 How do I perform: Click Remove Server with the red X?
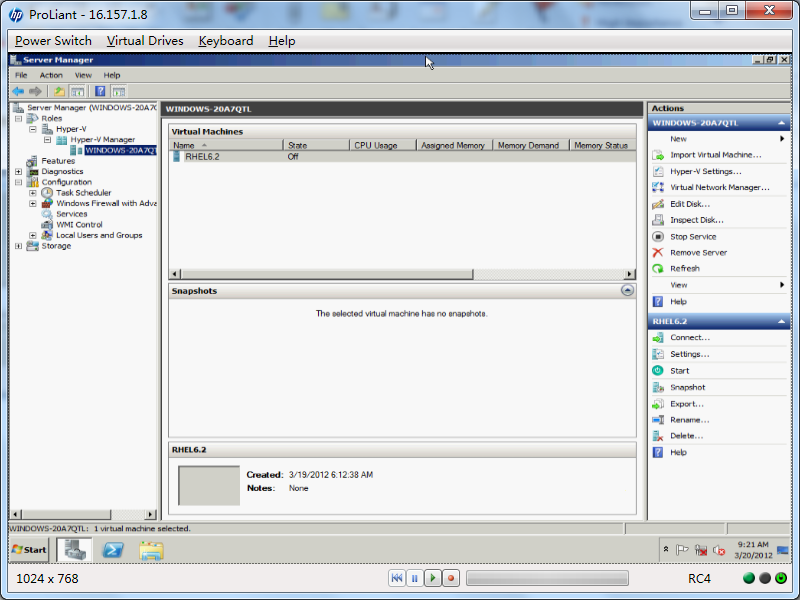(x=698, y=253)
